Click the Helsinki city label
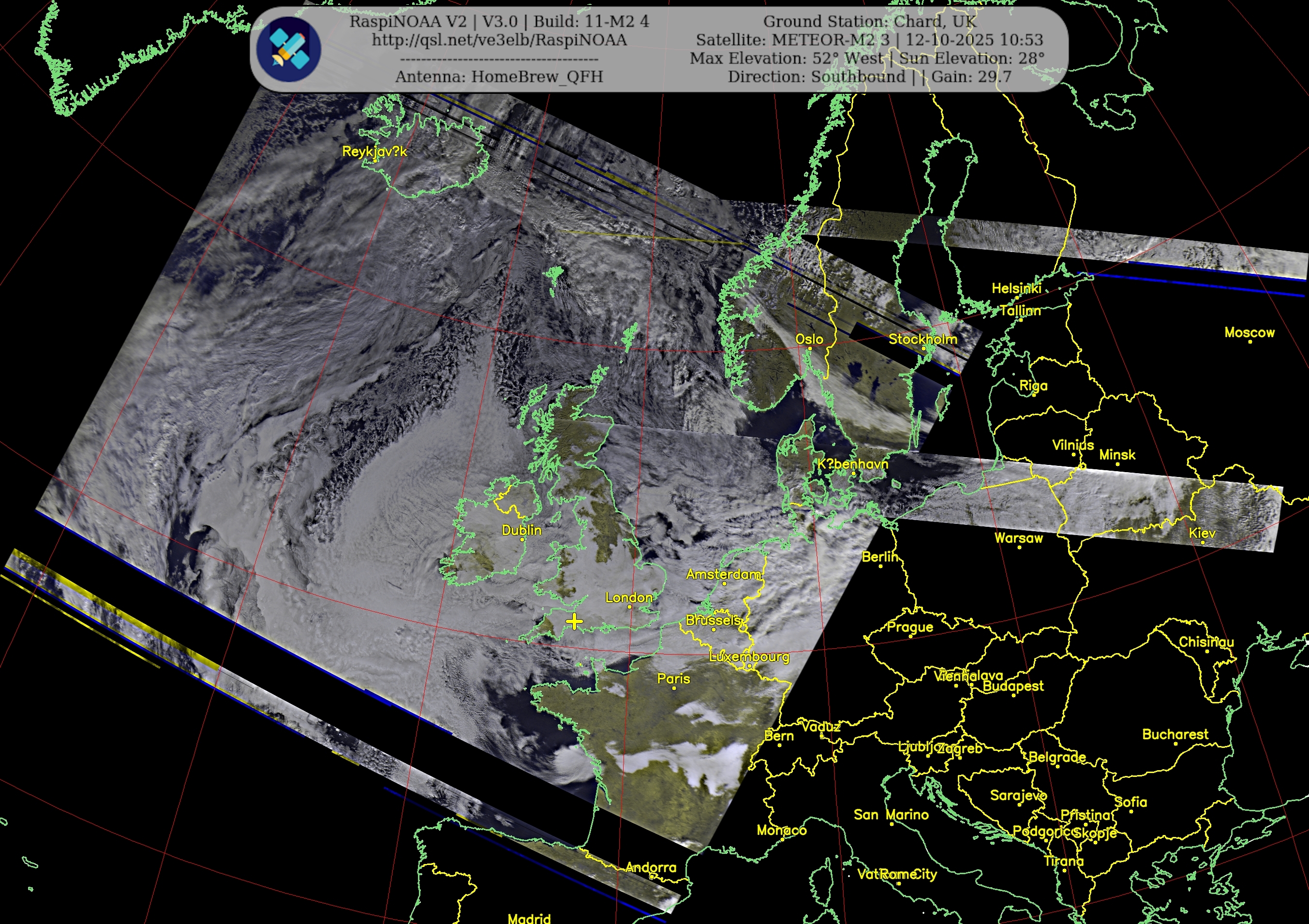This screenshot has width=1309, height=924. point(1016,288)
